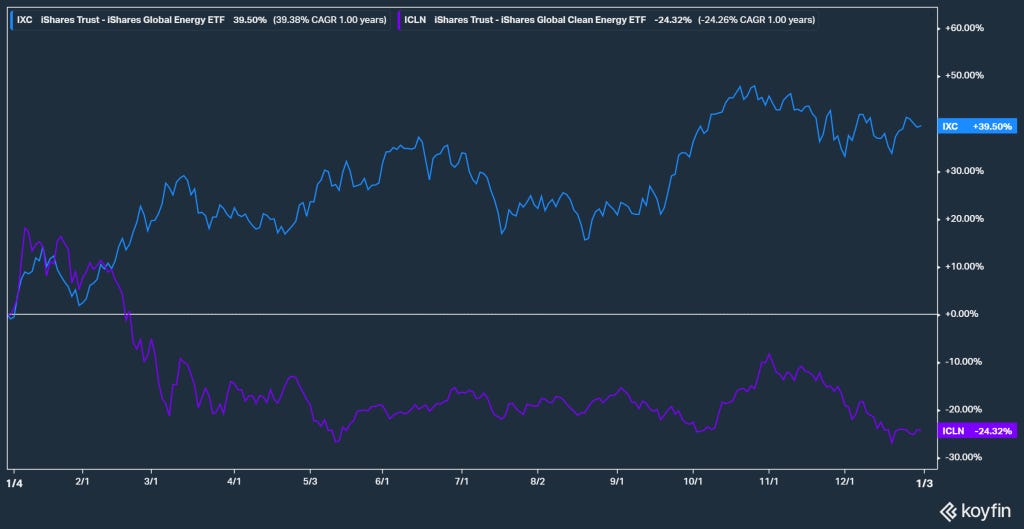Screen dimensions: 1024x529
Task: Click the purple ICLN color bar in legend
Action: (x=398, y=20)
